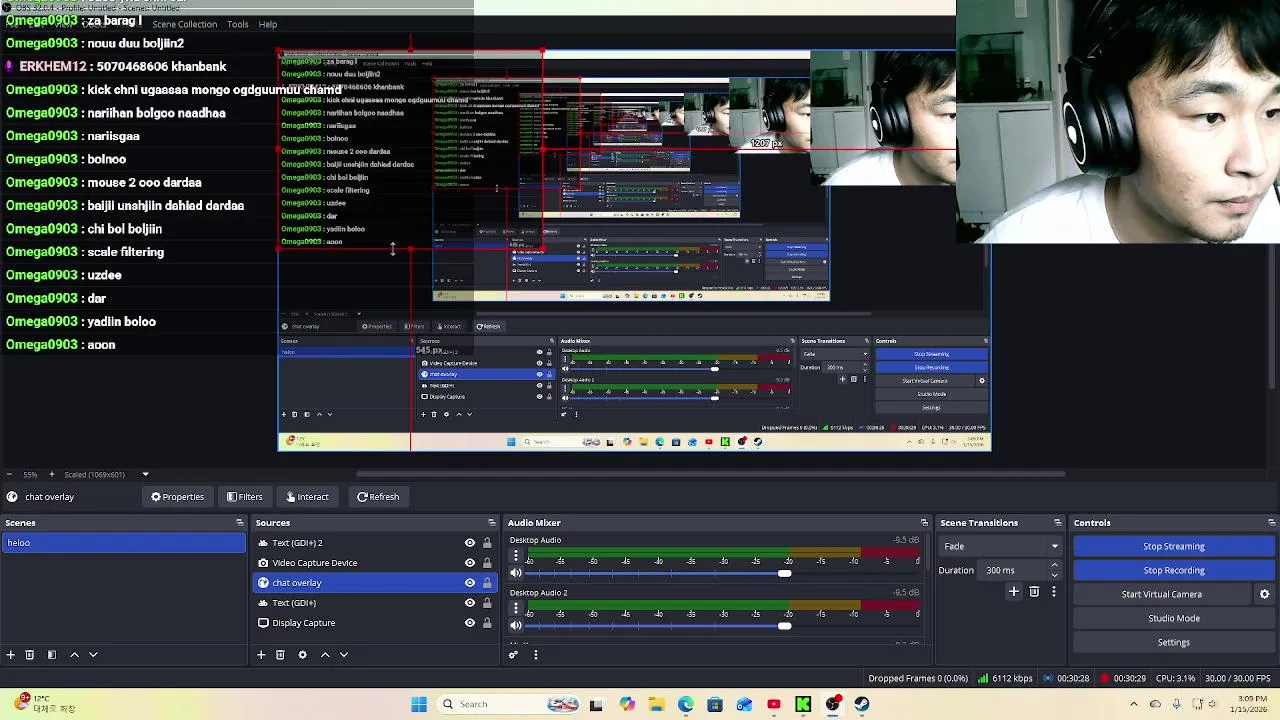Open the Scene Collection menu
This screenshot has height=720, width=1280.
(x=184, y=24)
